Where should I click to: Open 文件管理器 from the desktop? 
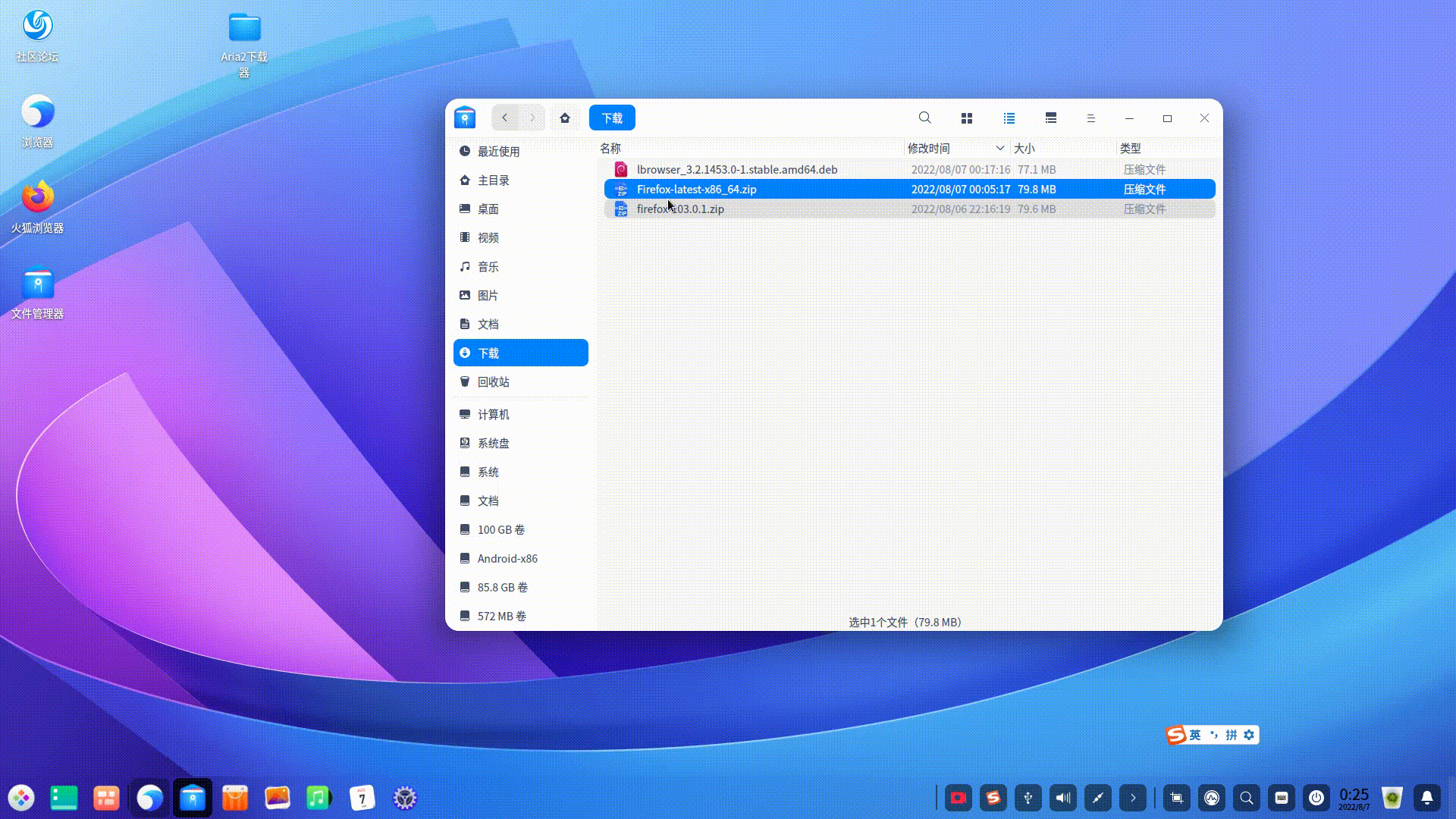point(37,288)
